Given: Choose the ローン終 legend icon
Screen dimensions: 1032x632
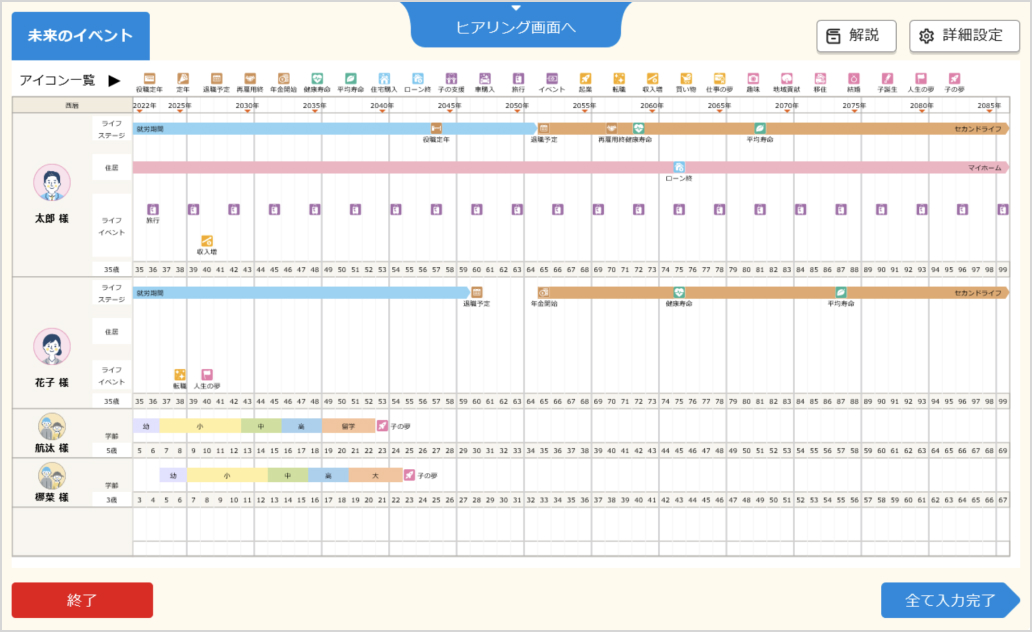Looking at the screenshot, I should click(x=418, y=78).
